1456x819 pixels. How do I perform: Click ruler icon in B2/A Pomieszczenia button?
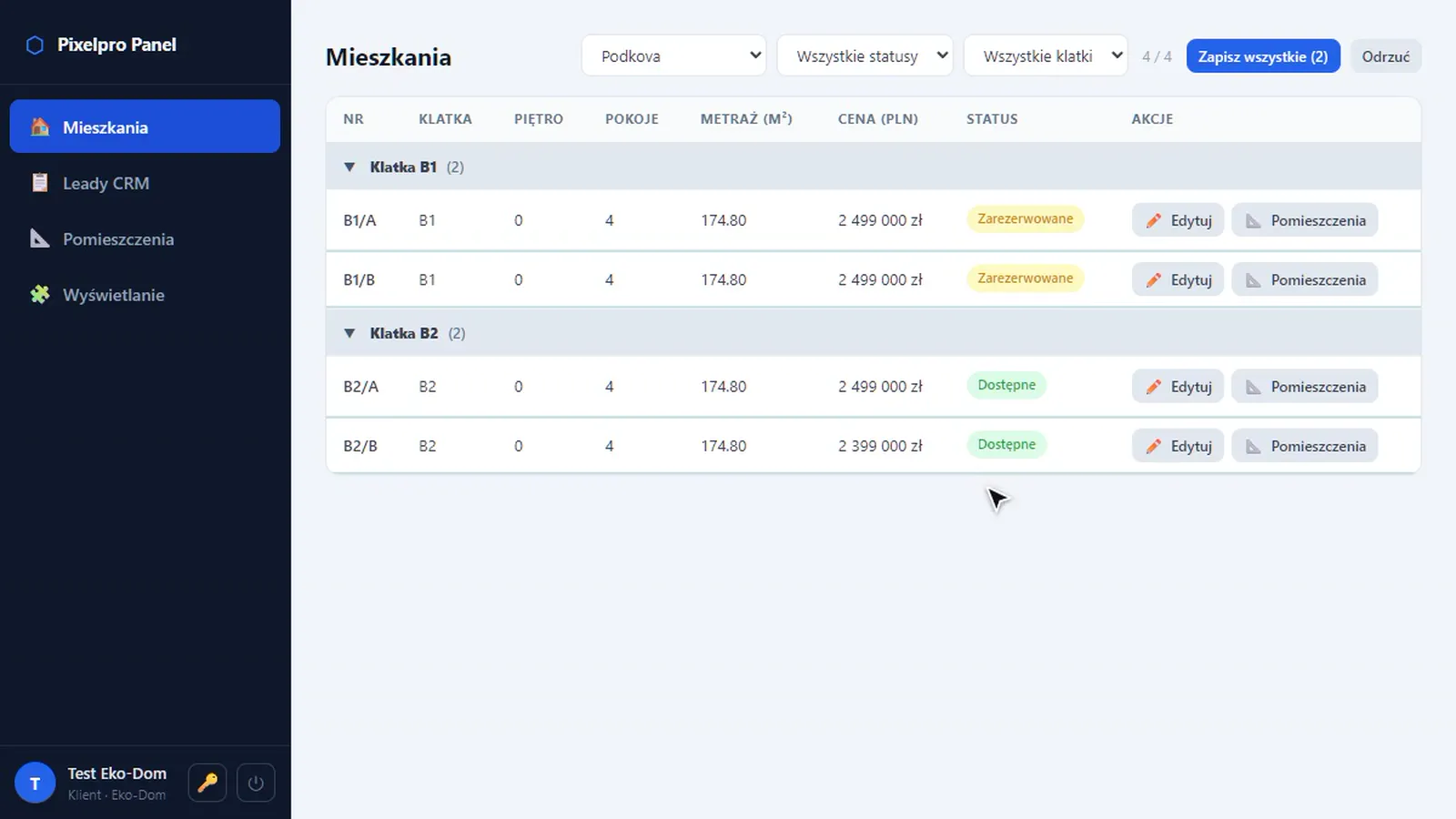1254,387
